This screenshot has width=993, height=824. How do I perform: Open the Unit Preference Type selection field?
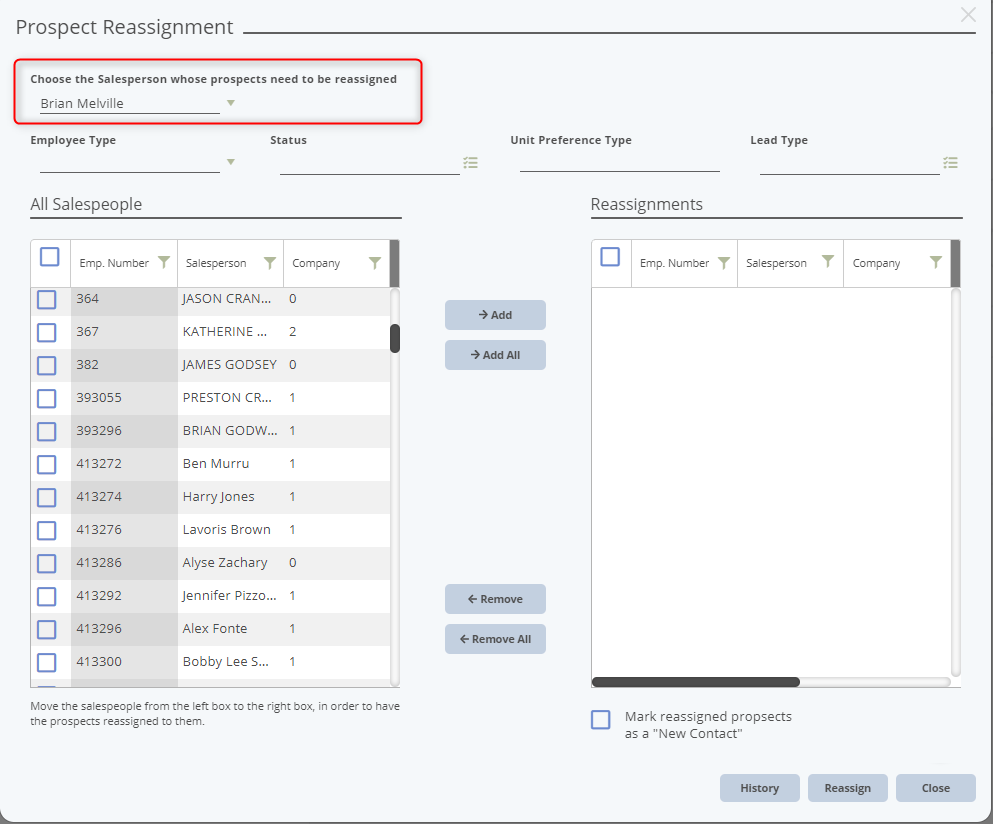619,163
